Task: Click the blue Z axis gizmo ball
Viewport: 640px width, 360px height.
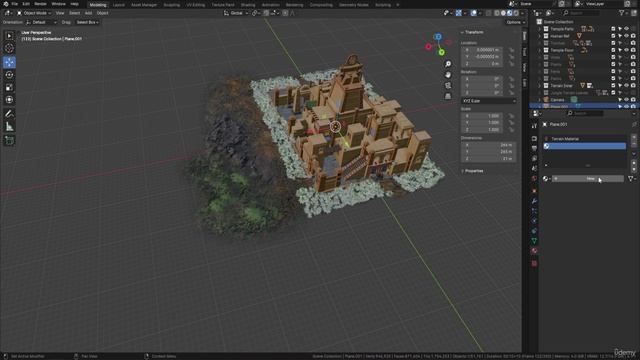Action: 438,37
